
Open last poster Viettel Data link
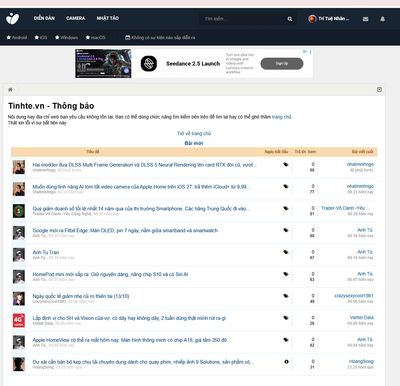coord(362,318)
